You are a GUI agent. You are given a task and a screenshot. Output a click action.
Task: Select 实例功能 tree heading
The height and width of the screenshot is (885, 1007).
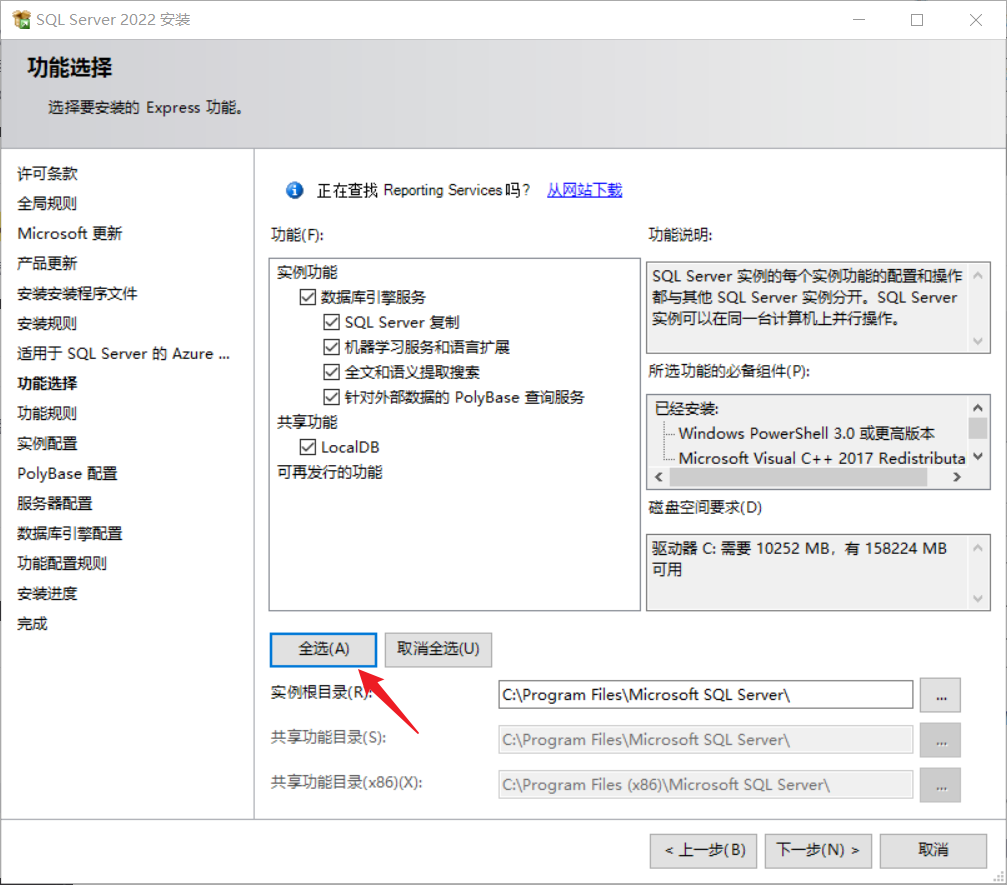tap(307, 272)
